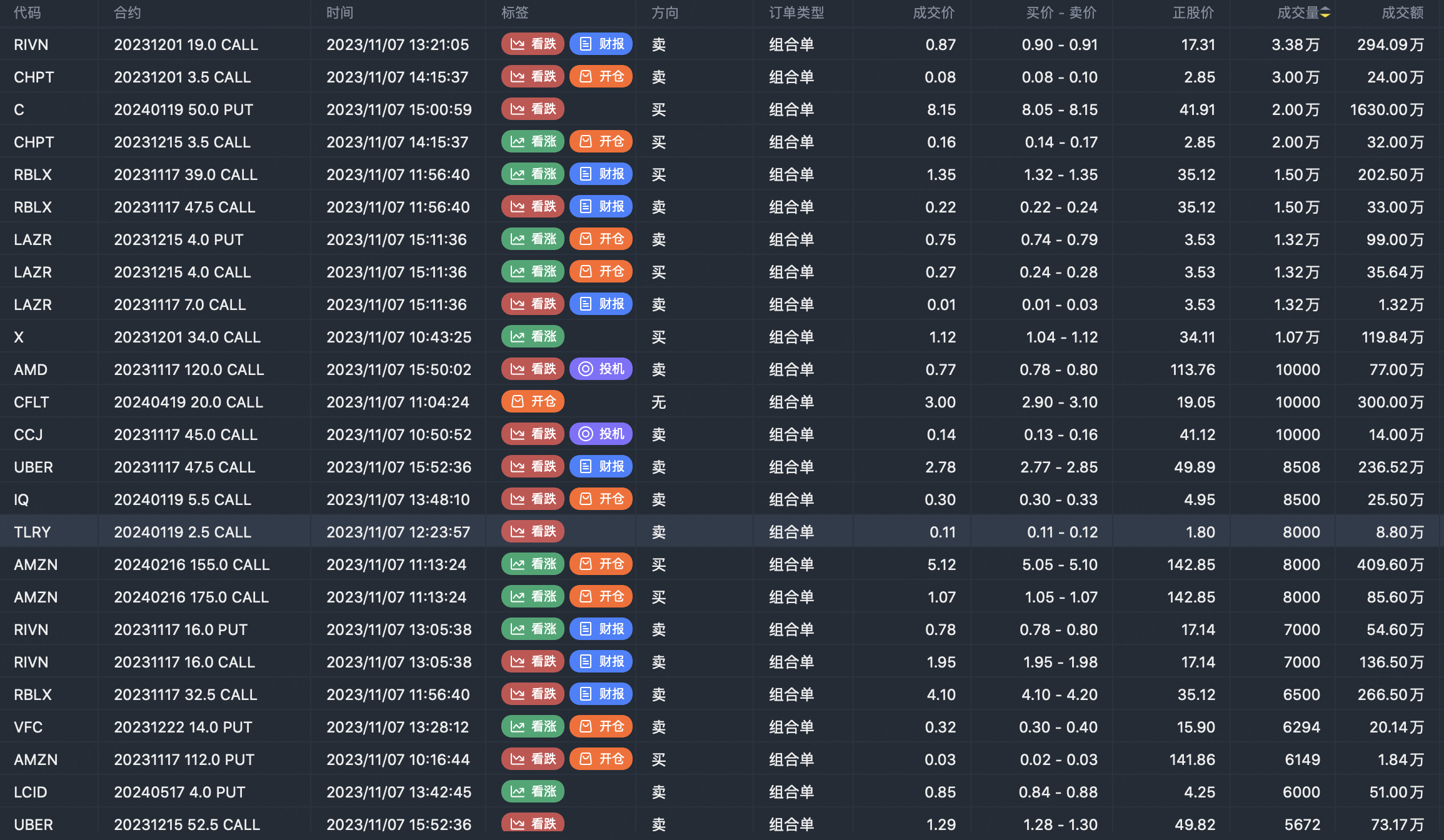
Task: Click the 看跌 tag in RBLX 32.5 CALL row
Action: coord(533,694)
